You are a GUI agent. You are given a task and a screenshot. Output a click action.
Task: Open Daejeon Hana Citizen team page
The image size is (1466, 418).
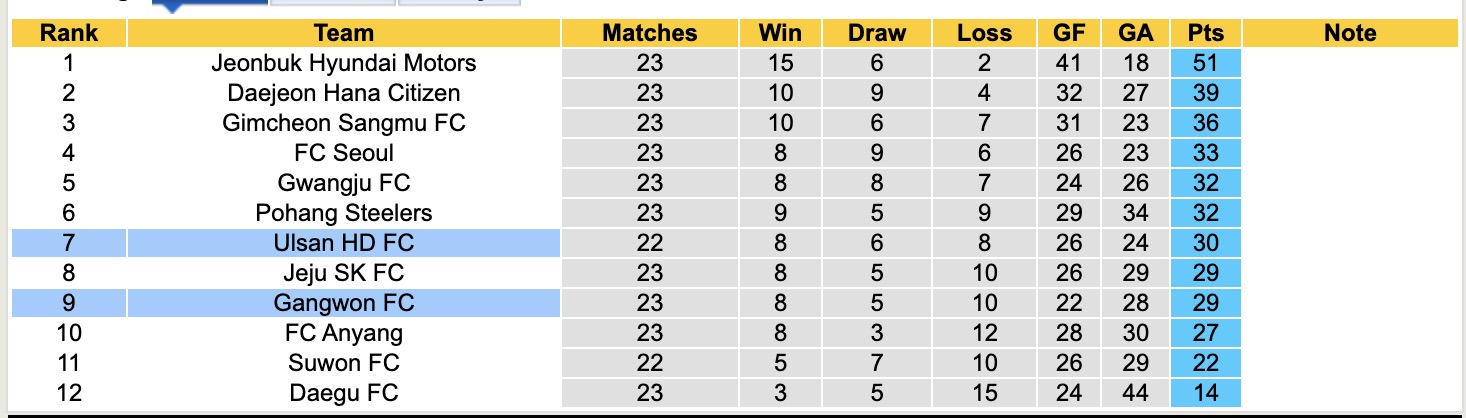click(x=343, y=93)
